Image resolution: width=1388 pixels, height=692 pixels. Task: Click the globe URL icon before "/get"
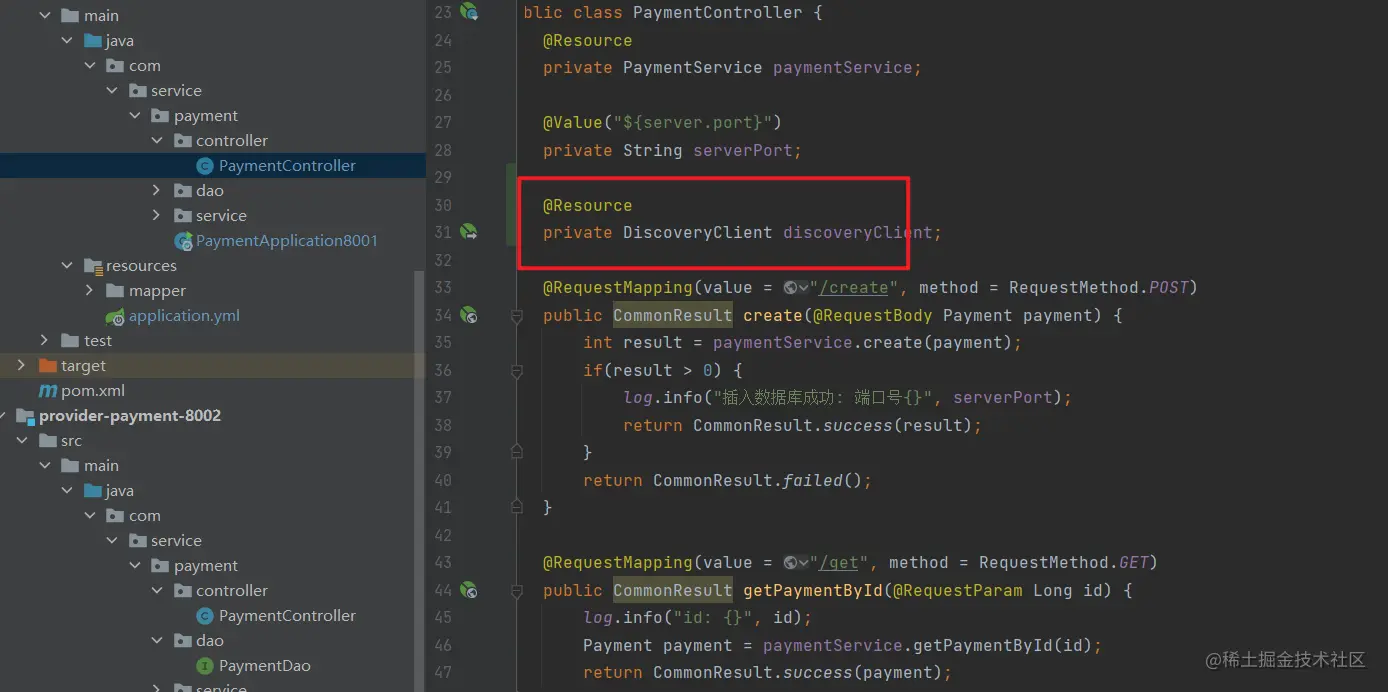[x=790, y=563]
